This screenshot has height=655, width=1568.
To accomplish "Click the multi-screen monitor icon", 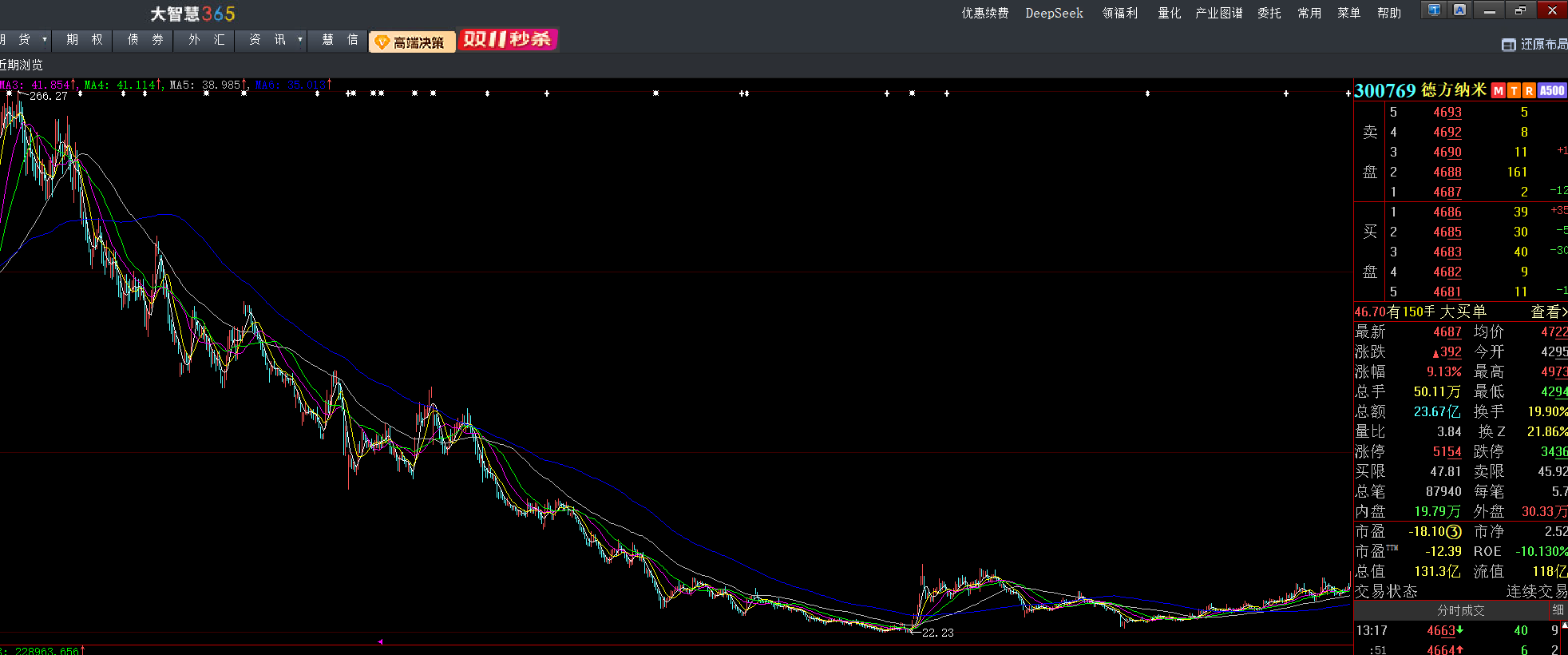I will pos(1435,10).
